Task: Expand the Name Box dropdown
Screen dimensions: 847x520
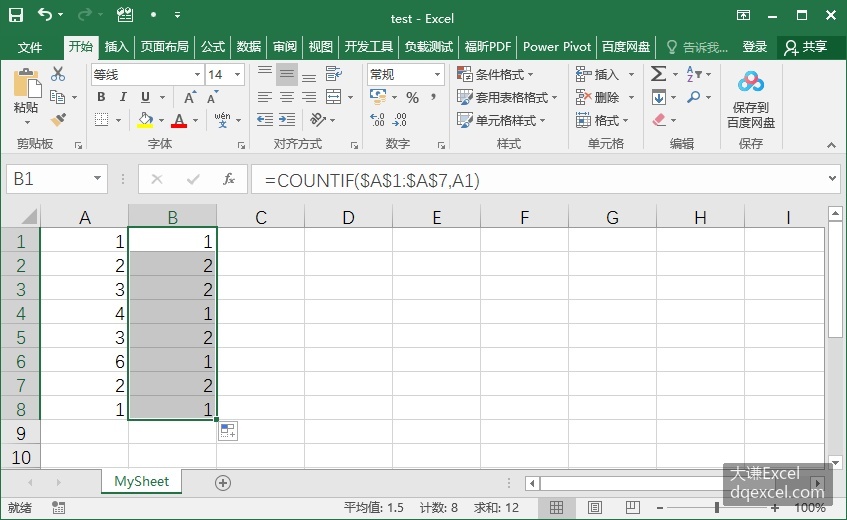Action: [97, 178]
